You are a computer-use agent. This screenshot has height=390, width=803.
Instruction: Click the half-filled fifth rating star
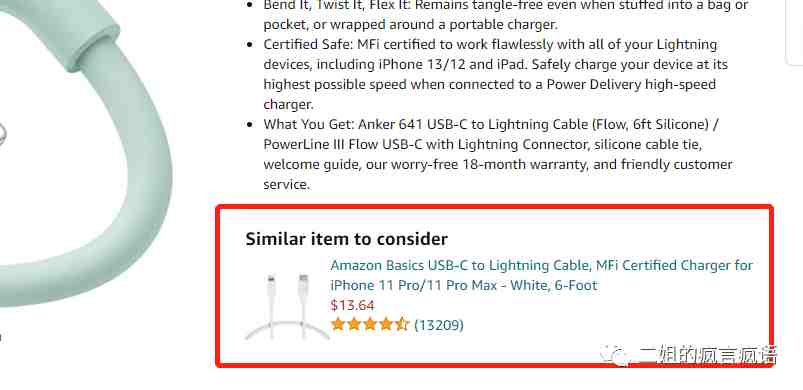pos(402,324)
